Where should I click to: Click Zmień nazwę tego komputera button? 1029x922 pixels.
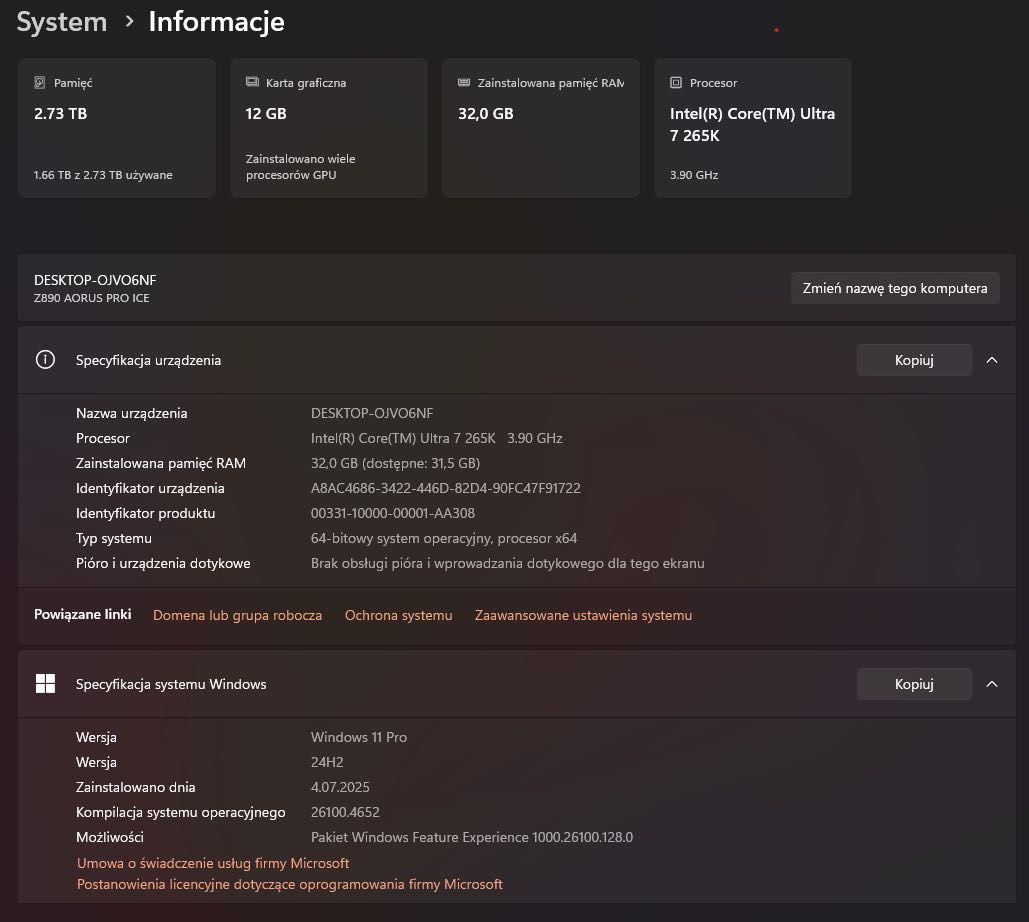tap(894, 288)
